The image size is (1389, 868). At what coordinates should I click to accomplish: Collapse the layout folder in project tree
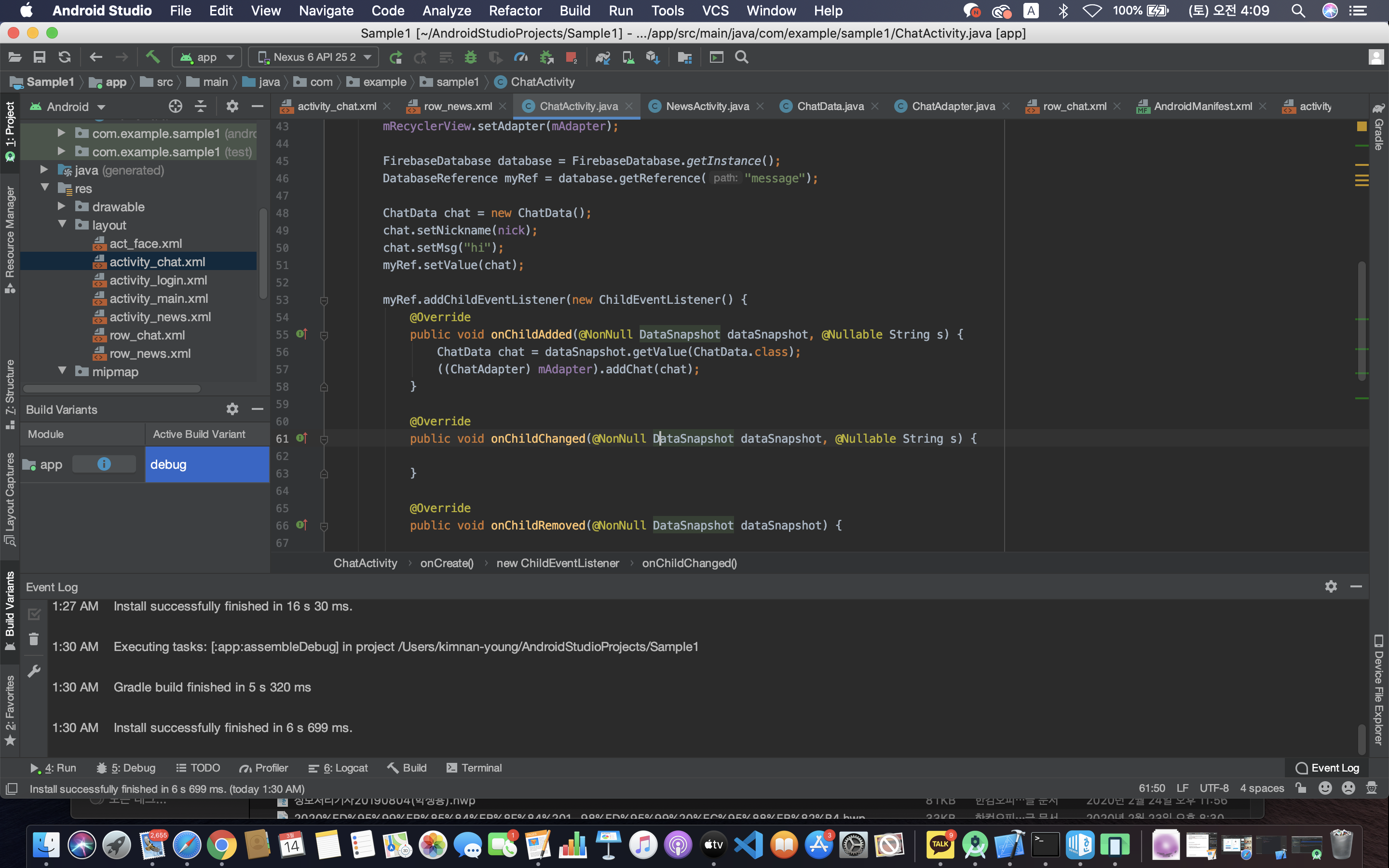(62, 224)
